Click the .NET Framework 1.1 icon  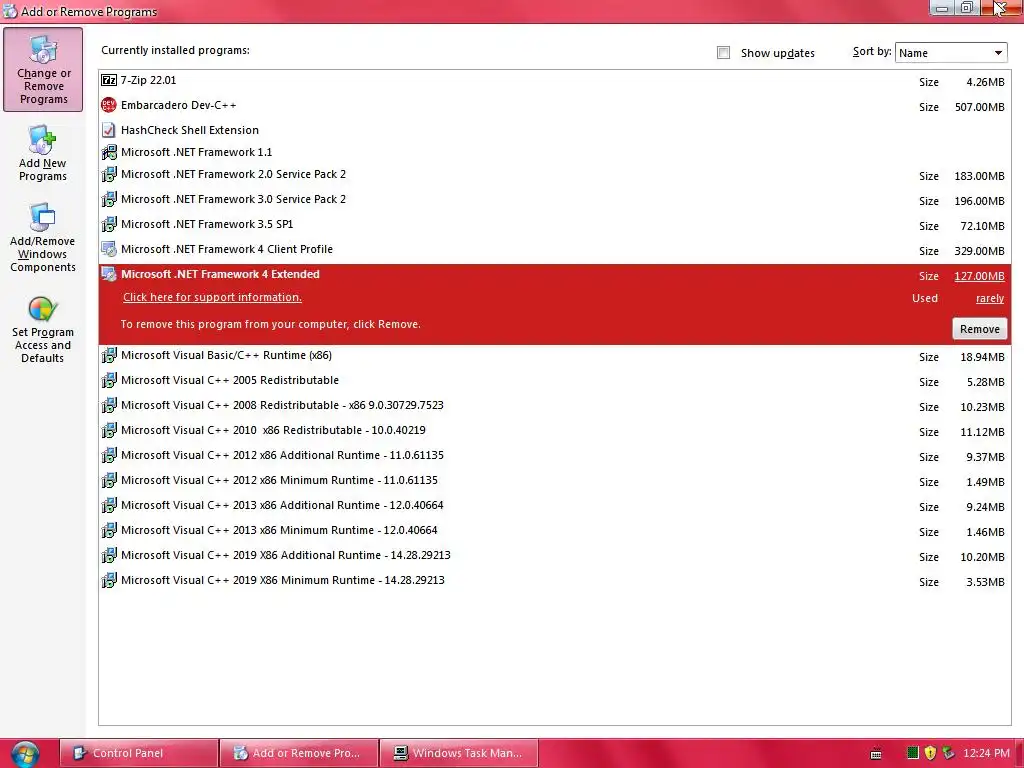coord(109,152)
